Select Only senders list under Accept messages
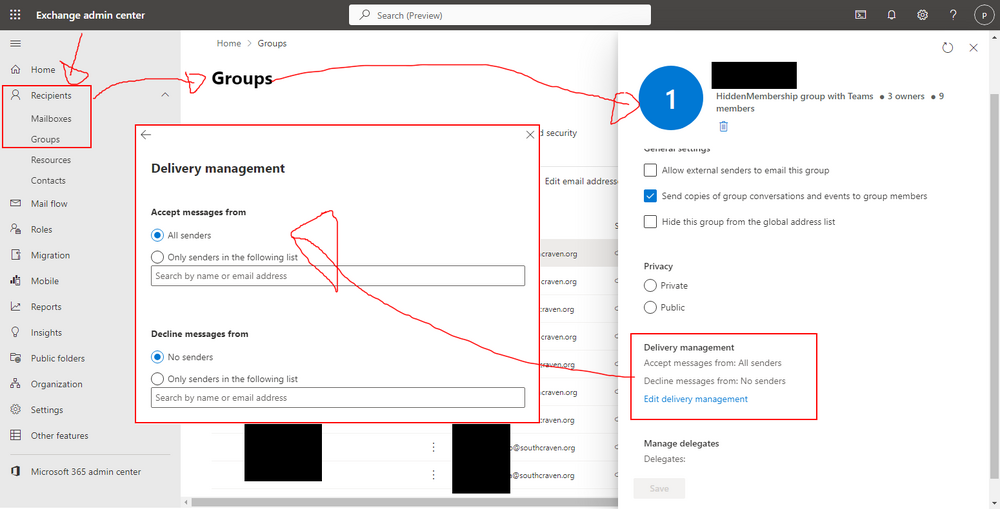 coord(158,257)
